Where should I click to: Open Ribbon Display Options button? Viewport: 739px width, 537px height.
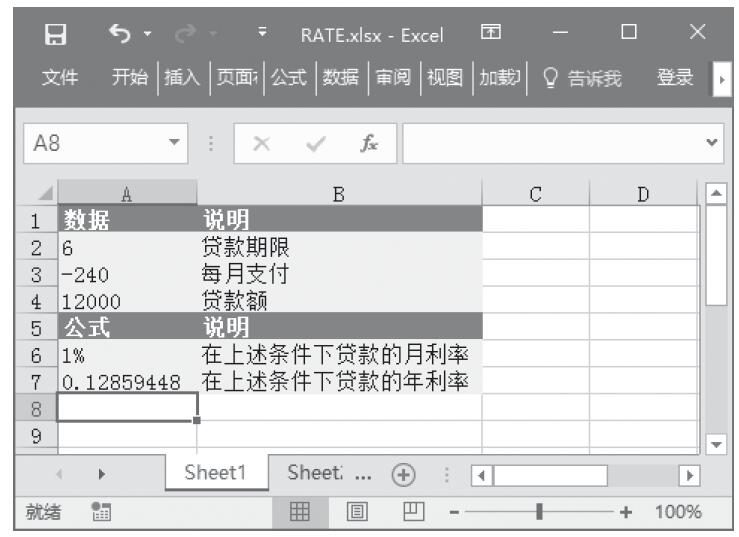point(492,37)
